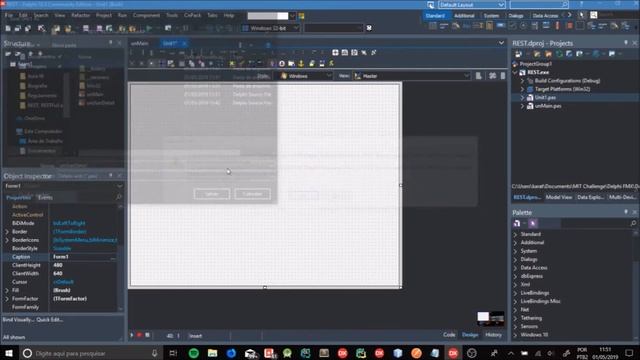Select the System component palette tab
The image size is (640, 360).
click(491, 16)
